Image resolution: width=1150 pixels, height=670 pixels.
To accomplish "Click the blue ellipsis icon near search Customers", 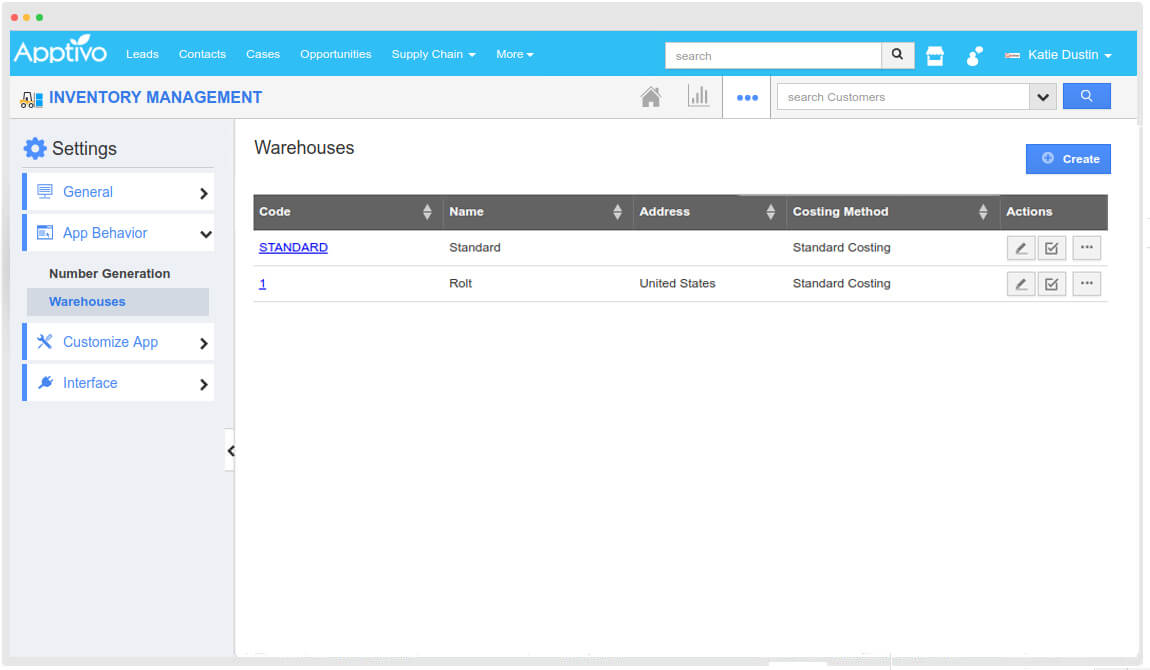I will tap(747, 97).
